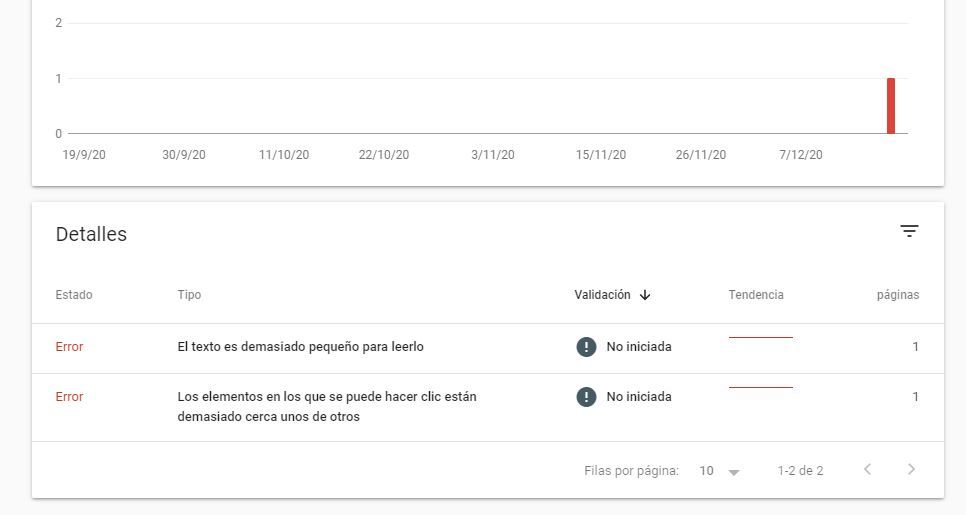Open the filter icon in Detalles

pyautogui.click(x=909, y=232)
